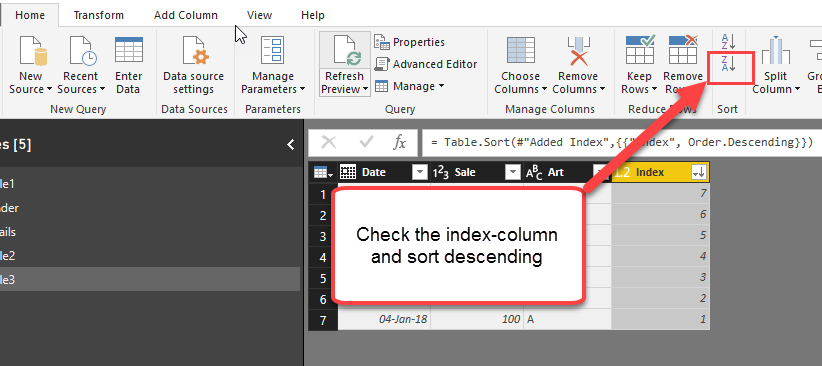Select the query ending in 'le2'
Viewport: 822px width, 366px height.
[150, 256]
